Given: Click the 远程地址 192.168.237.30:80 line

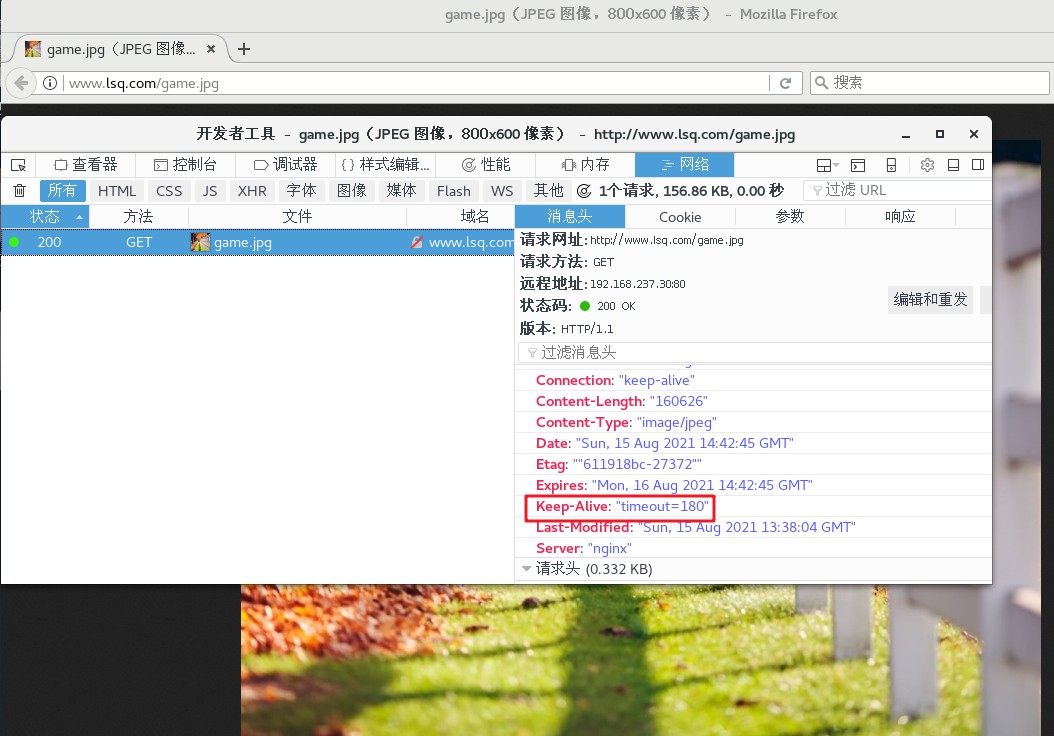Looking at the screenshot, I should pyautogui.click(x=602, y=284).
